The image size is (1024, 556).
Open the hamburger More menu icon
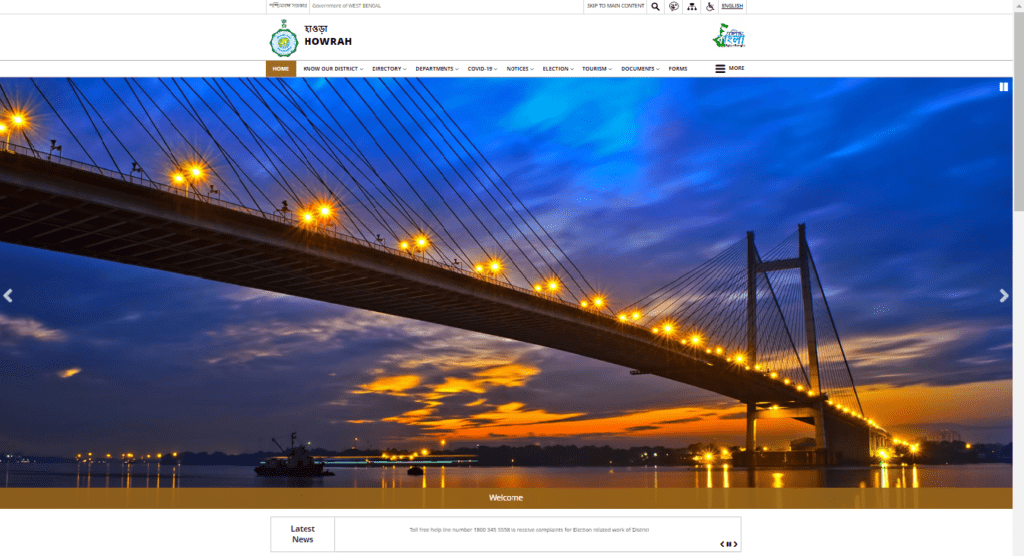tap(720, 69)
